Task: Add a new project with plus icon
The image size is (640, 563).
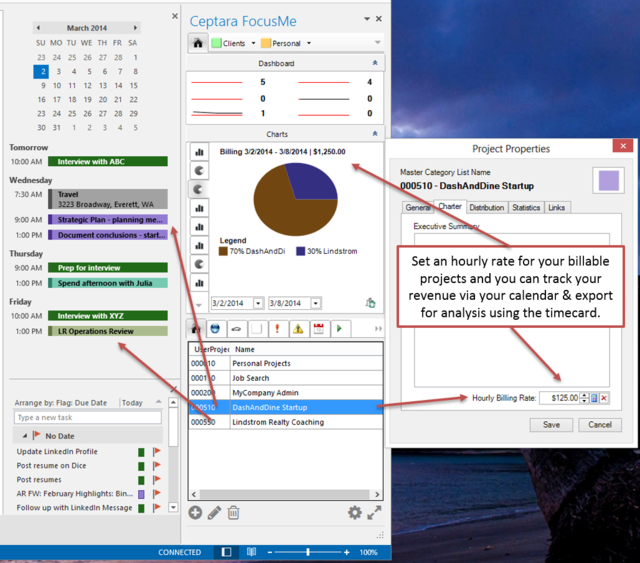Action: pyautogui.click(x=195, y=512)
